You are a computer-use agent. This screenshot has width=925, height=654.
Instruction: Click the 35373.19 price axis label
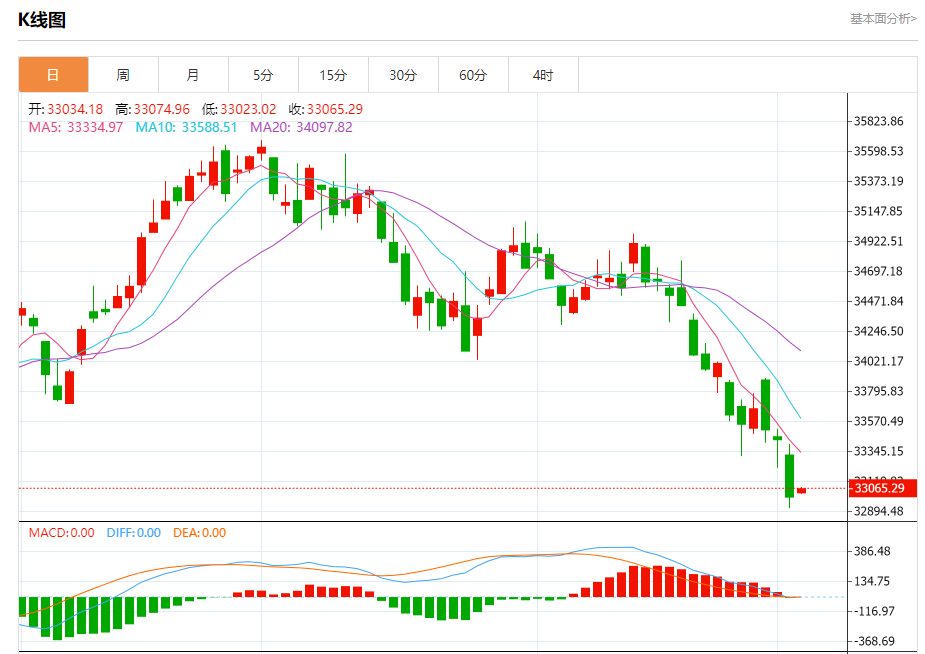[879, 182]
